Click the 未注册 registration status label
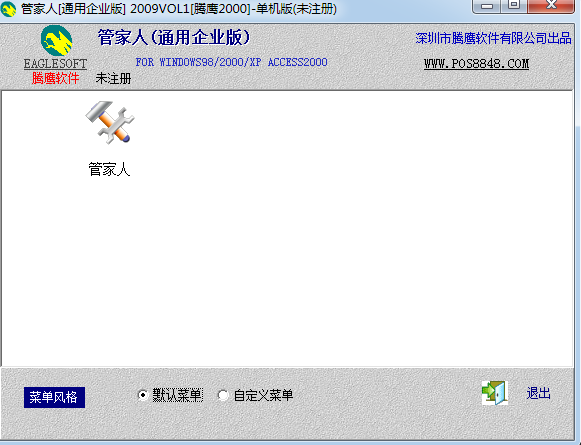 click(x=113, y=78)
